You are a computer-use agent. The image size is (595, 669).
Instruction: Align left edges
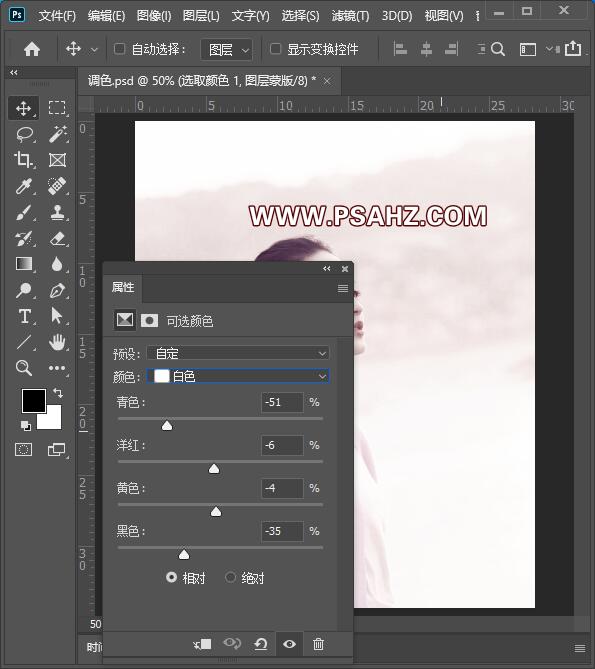tap(400, 49)
